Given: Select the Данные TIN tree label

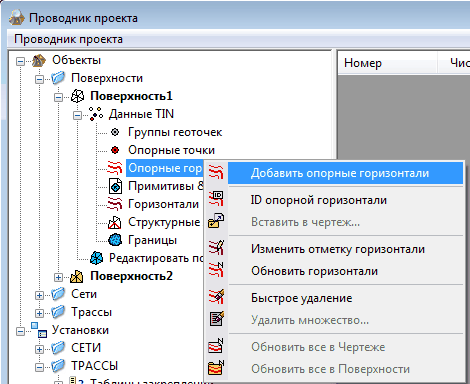Looking at the screenshot, I should click(x=141, y=114).
